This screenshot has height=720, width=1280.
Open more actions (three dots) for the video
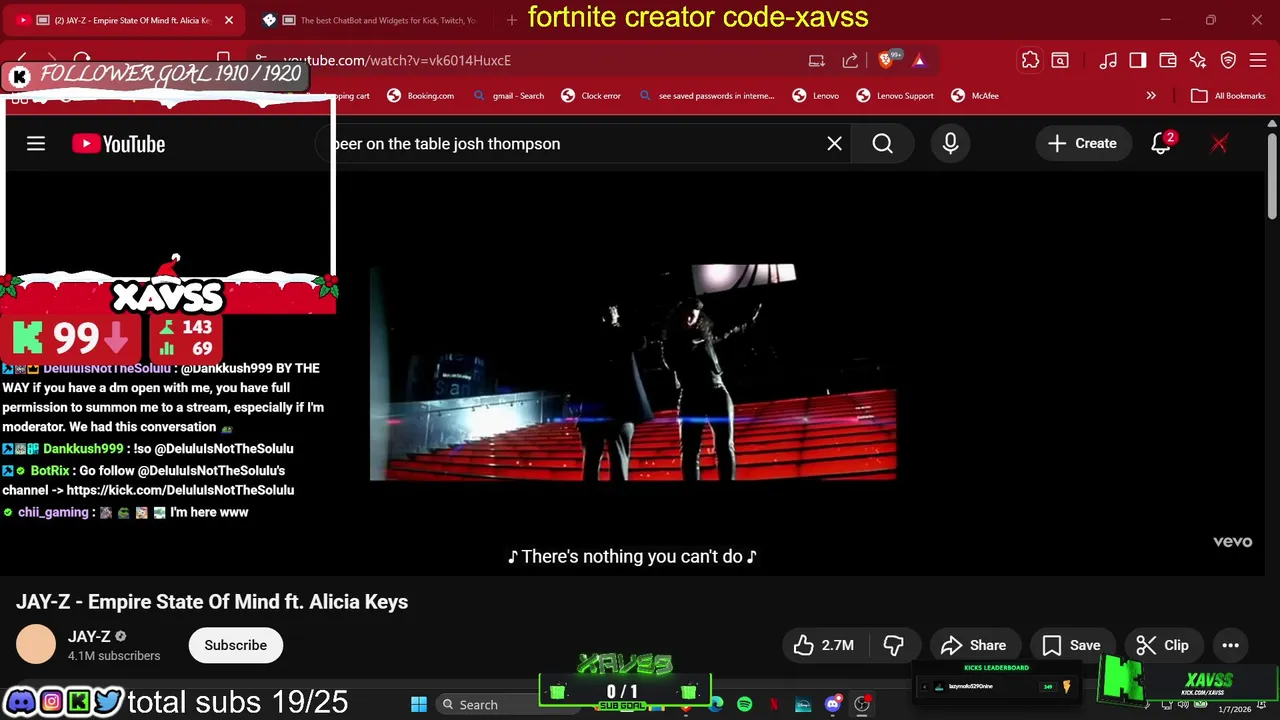pyautogui.click(x=1230, y=645)
